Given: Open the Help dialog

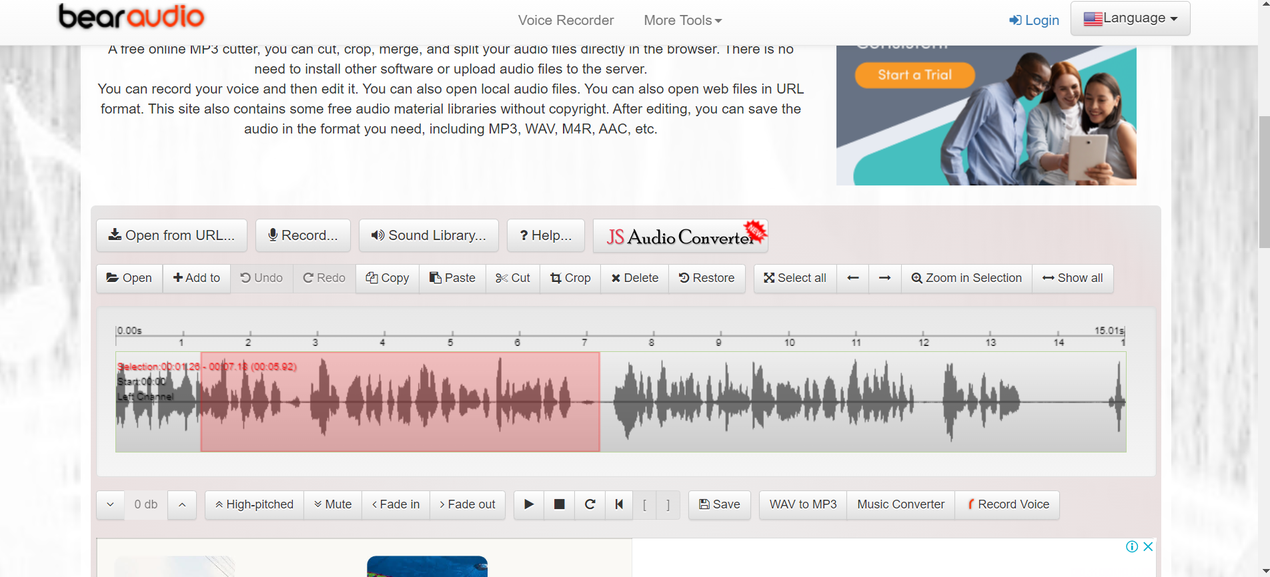Looking at the screenshot, I should [546, 235].
